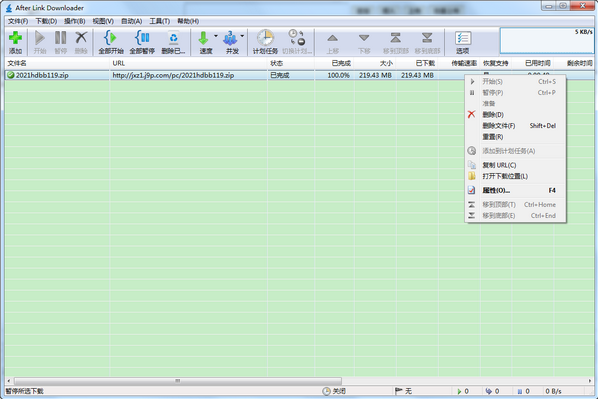This screenshot has width=598, height=399.
Task: Sort by the Filename (文件名) column header
Action: tap(57, 63)
